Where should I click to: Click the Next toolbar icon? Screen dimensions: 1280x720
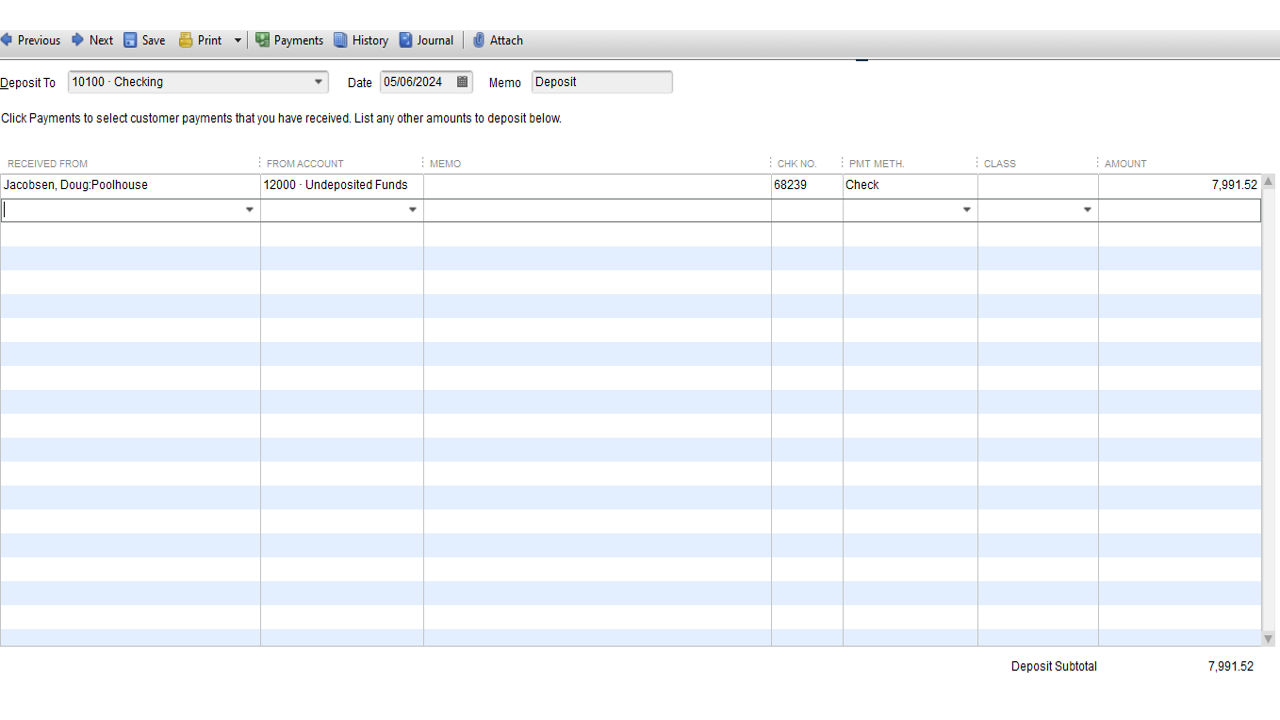coord(78,40)
